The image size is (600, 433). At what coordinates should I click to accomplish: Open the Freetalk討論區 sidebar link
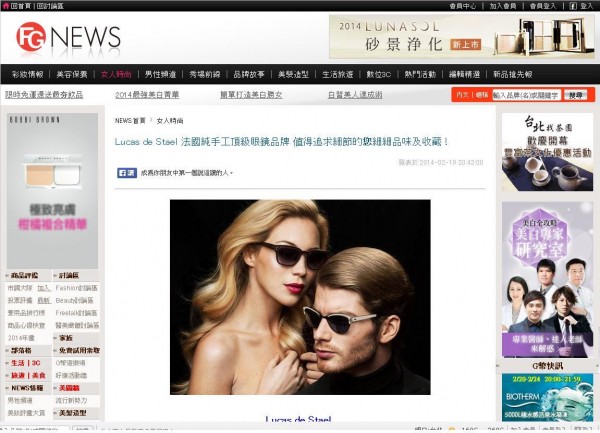coord(77,313)
